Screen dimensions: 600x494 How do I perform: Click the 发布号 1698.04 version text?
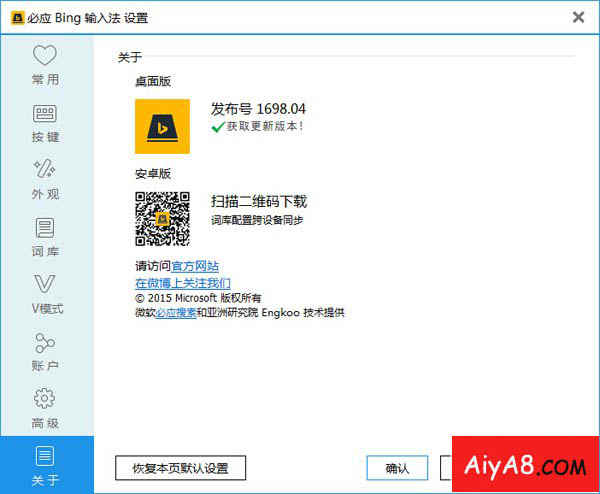tap(258, 109)
